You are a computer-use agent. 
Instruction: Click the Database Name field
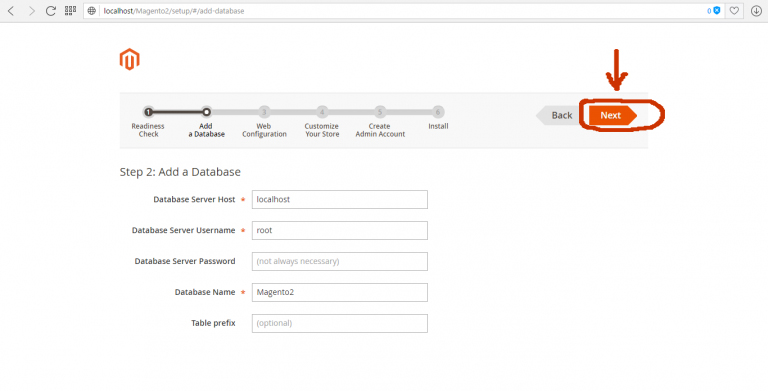point(340,292)
